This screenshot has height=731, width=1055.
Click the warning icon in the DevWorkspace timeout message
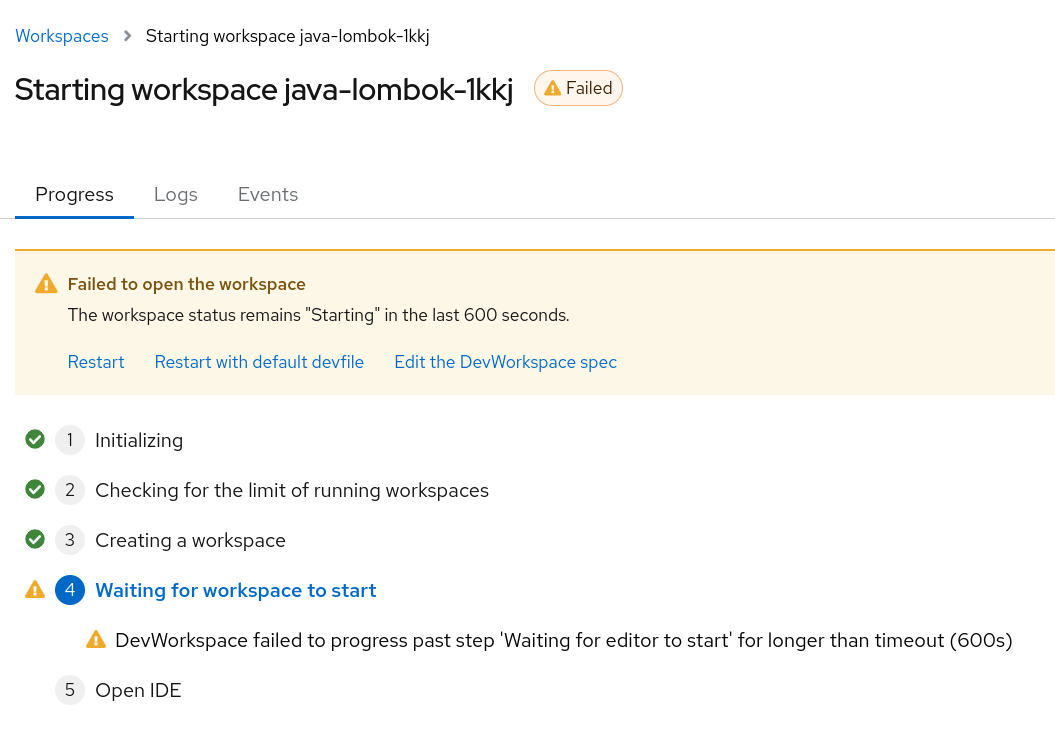(x=96, y=639)
